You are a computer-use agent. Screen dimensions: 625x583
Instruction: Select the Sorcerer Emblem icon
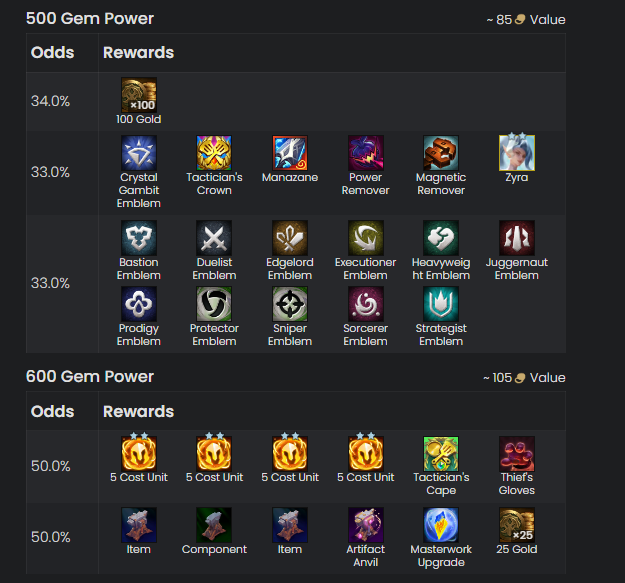366,304
